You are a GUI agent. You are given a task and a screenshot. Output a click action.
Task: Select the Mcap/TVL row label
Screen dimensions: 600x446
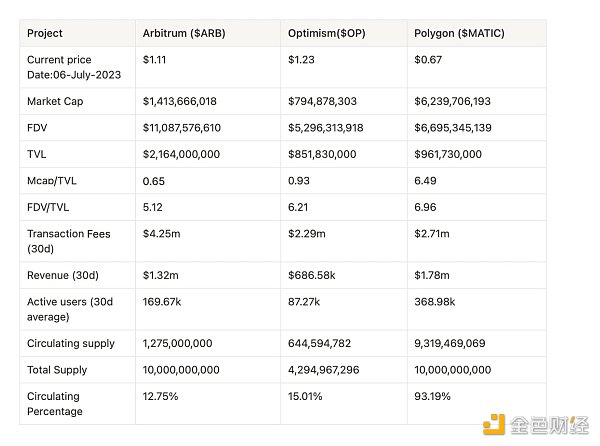click(52, 181)
